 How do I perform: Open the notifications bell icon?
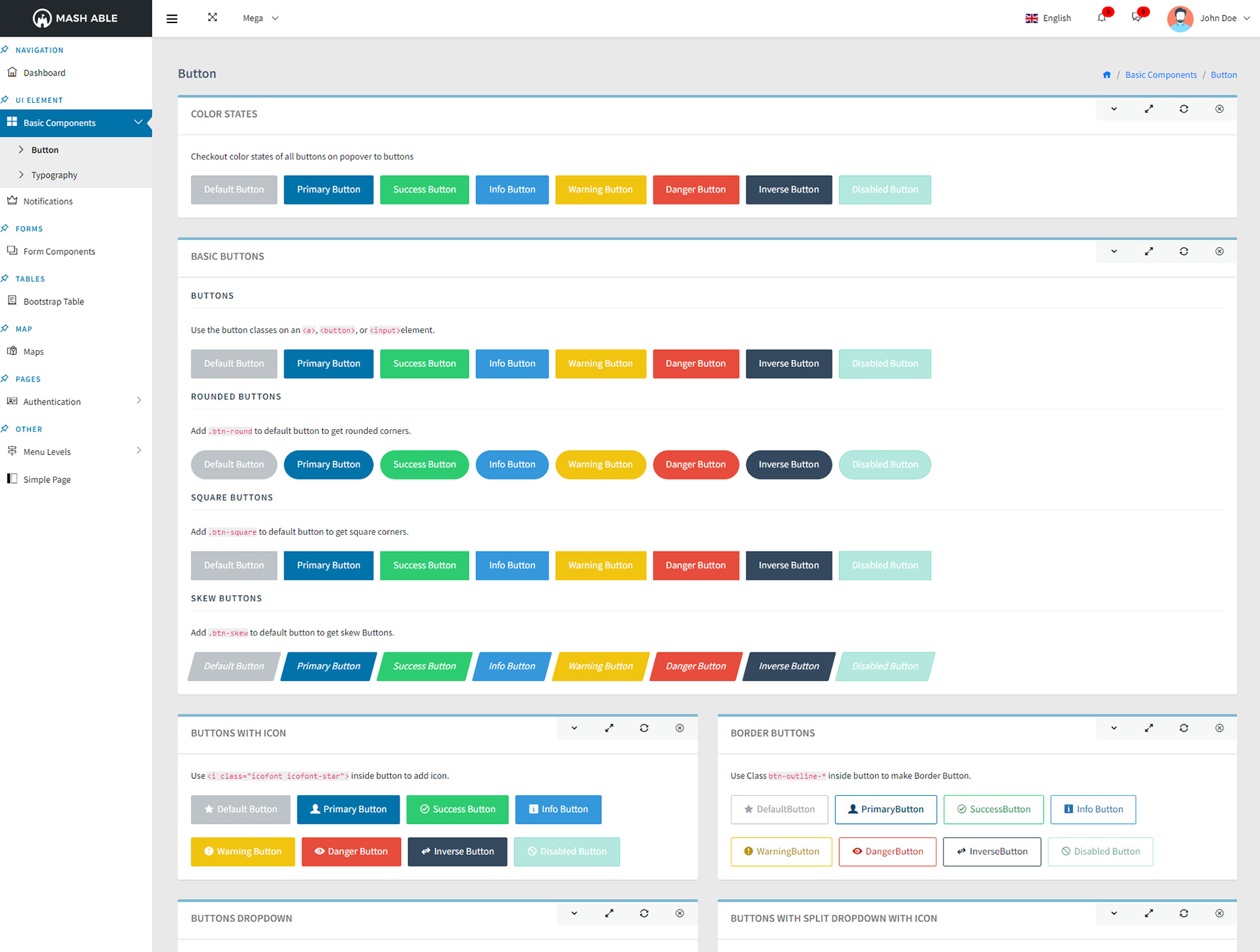pos(1102,17)
